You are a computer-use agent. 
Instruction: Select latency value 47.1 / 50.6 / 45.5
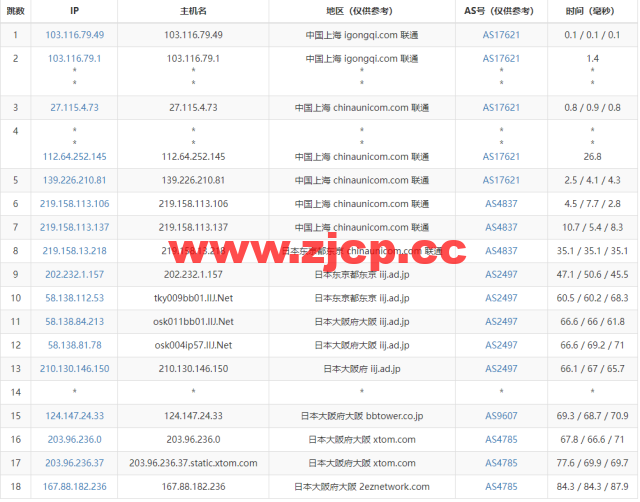point(592,275)
